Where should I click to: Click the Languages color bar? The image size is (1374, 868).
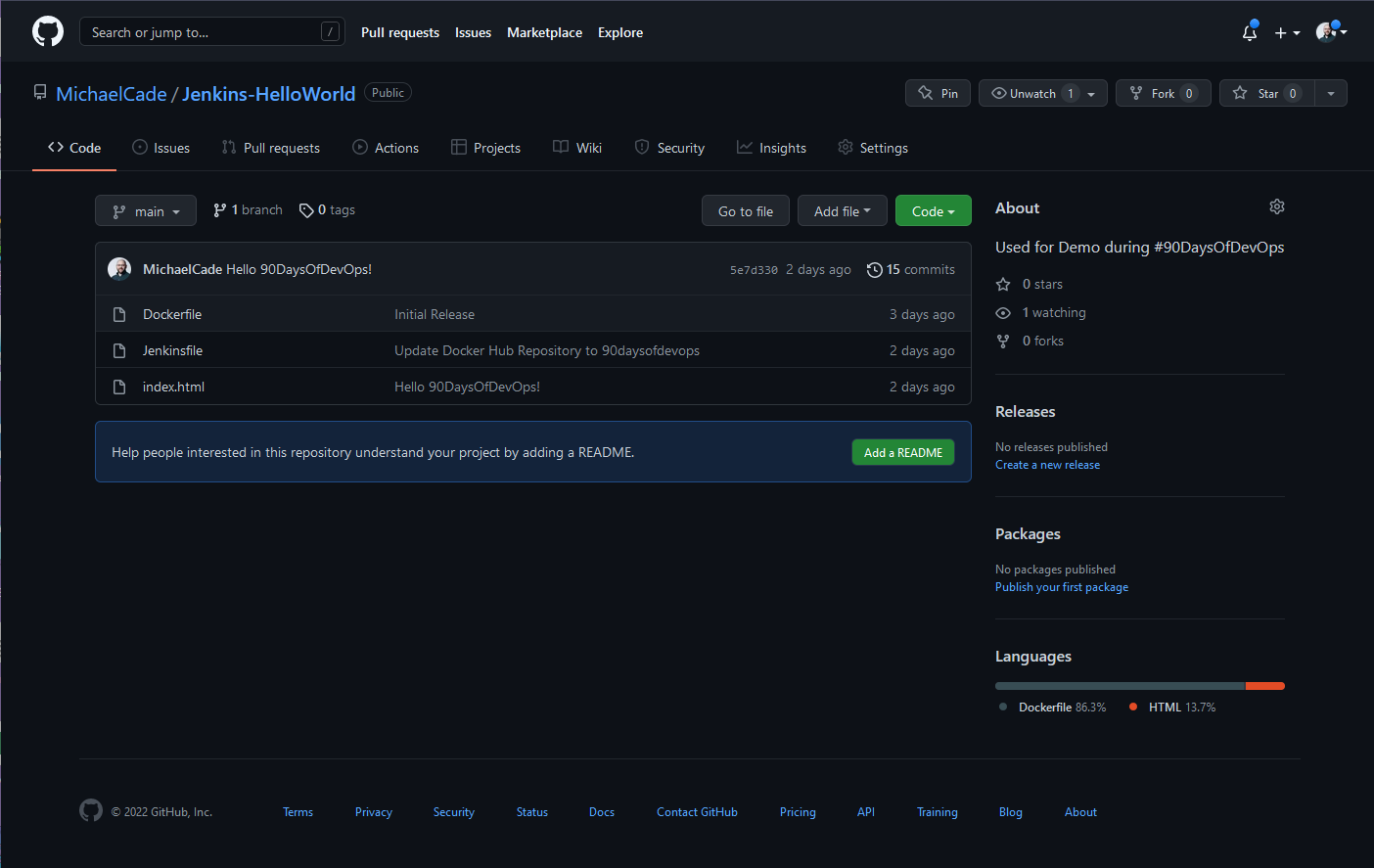pos(1139,686)
